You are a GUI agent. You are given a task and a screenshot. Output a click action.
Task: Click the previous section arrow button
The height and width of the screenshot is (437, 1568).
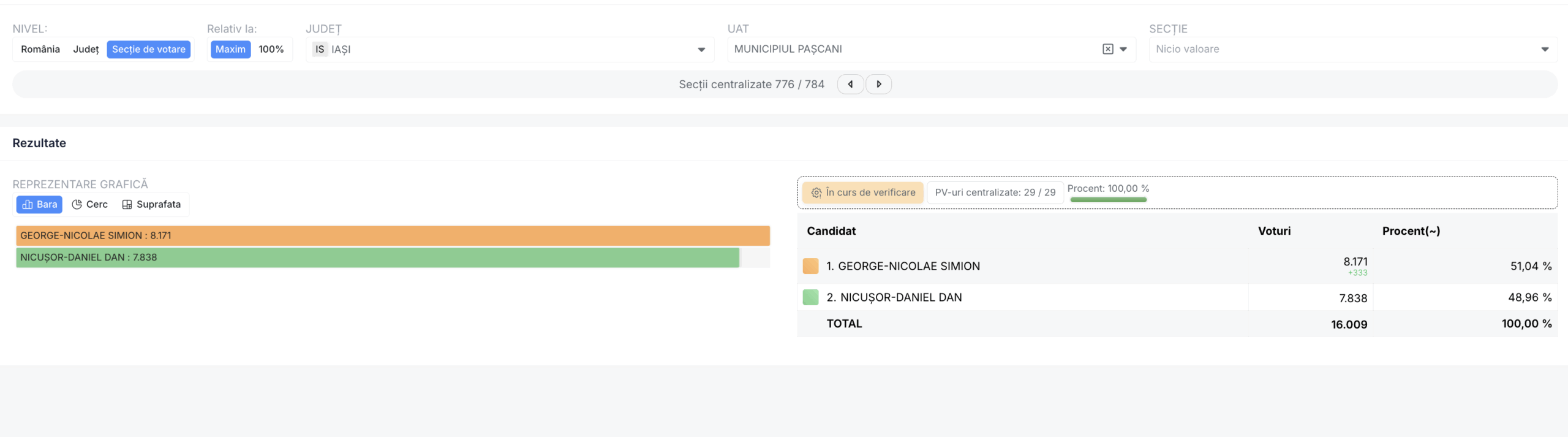[850, 85]
